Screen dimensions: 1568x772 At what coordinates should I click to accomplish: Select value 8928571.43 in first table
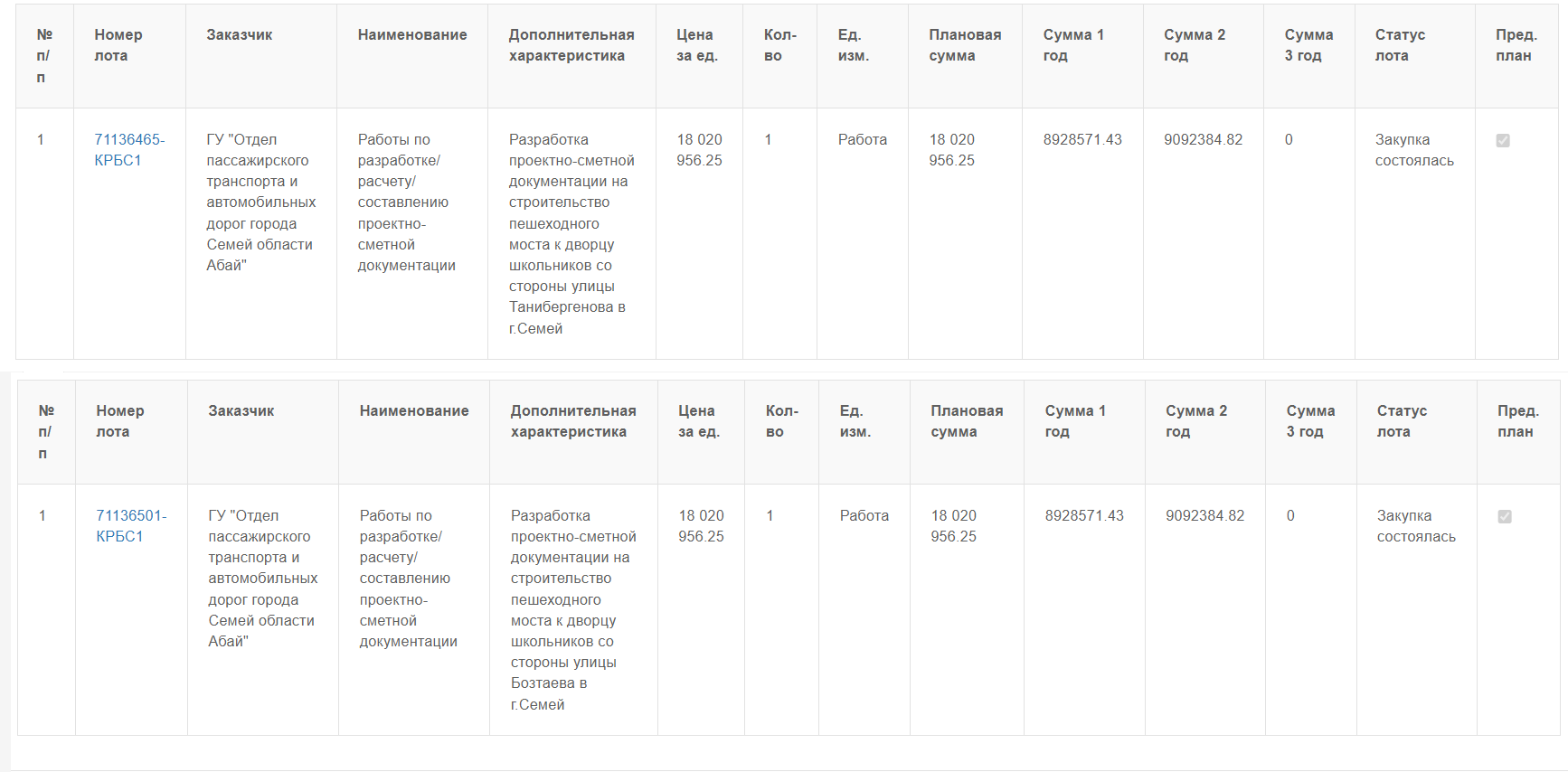pyautogui.click(x=1082, y=140)
